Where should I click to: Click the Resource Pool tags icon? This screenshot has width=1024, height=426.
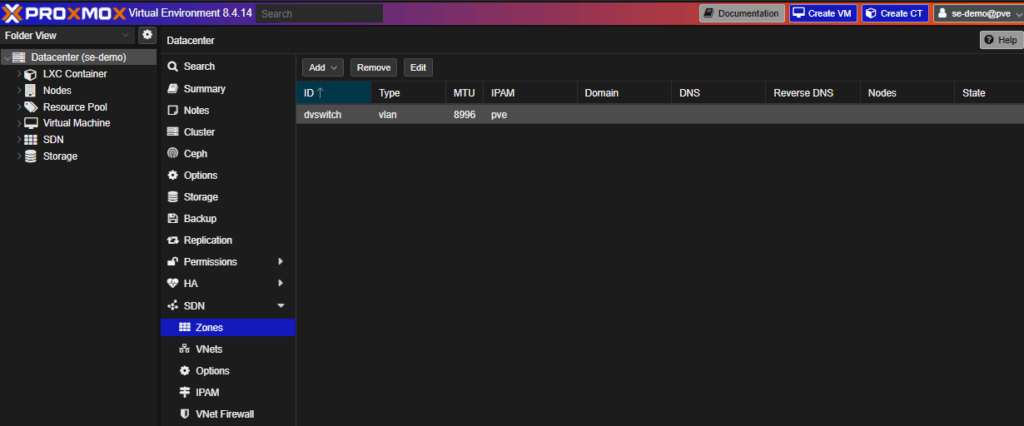(x=31, y=106)
